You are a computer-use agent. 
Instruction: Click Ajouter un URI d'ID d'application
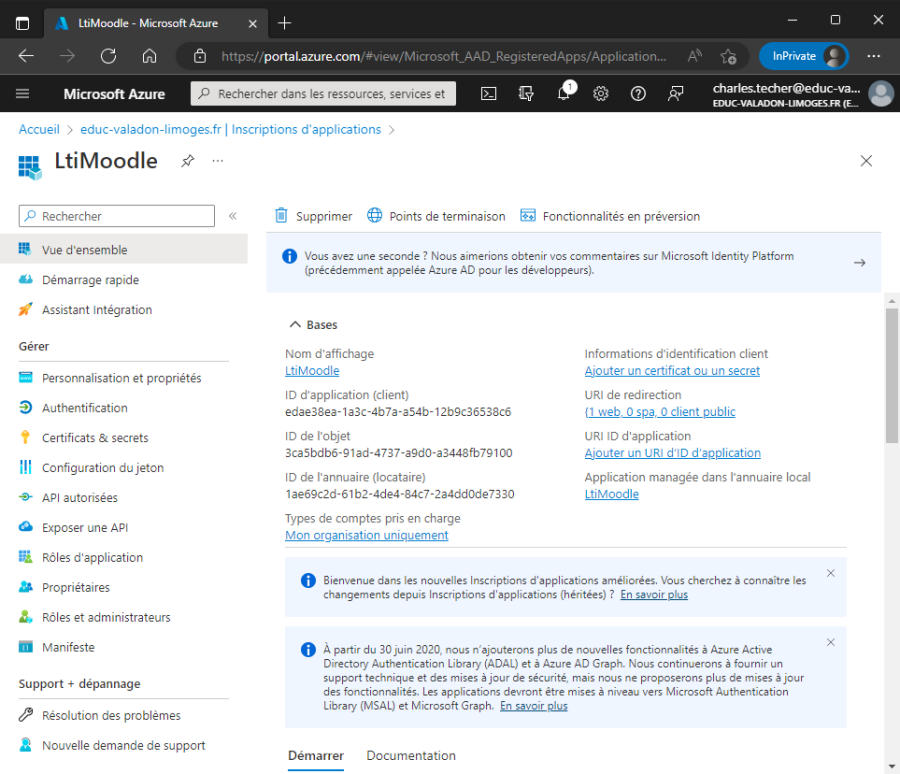673,452
